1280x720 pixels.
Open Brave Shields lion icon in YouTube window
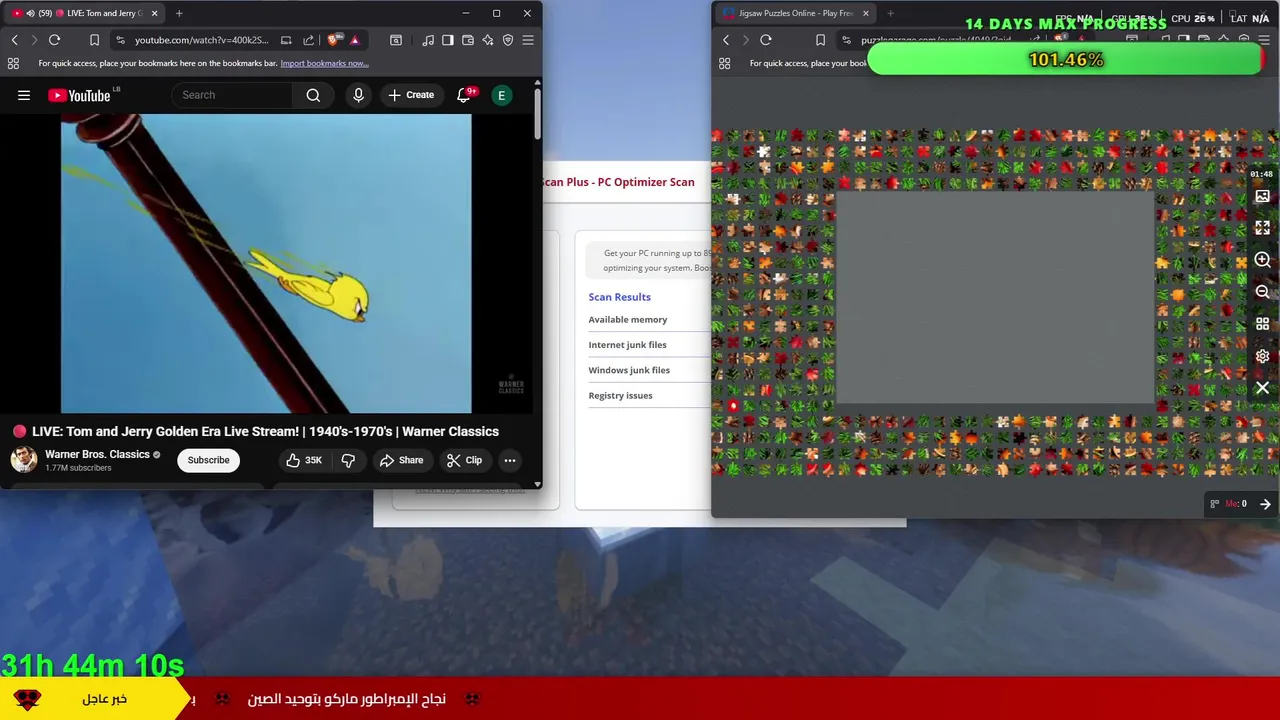click(x=333, y=40)
